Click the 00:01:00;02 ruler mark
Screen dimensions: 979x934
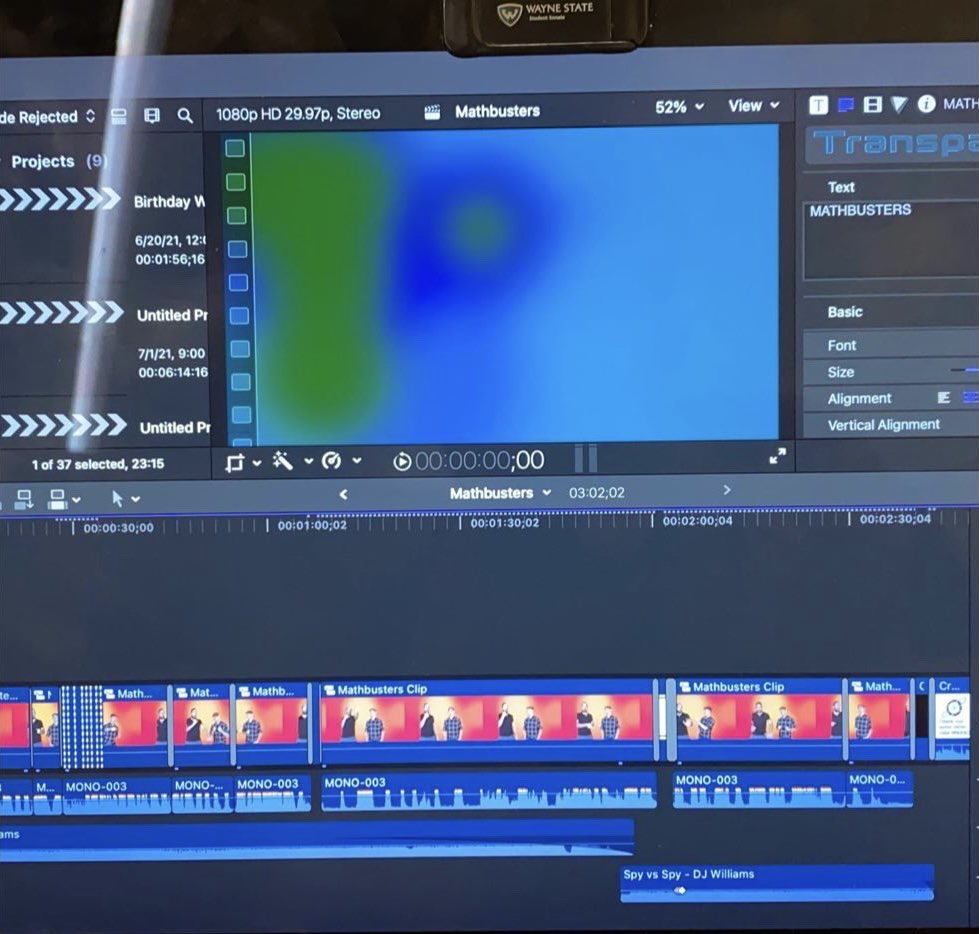312,526
